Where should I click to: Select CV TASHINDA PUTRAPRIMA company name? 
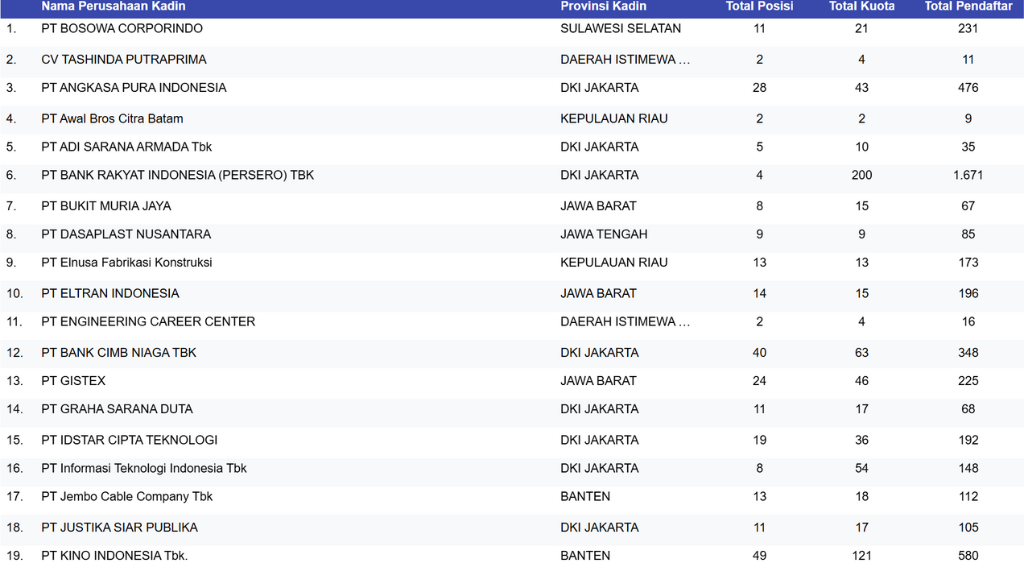pyautogui.click(x=124, y=60)
